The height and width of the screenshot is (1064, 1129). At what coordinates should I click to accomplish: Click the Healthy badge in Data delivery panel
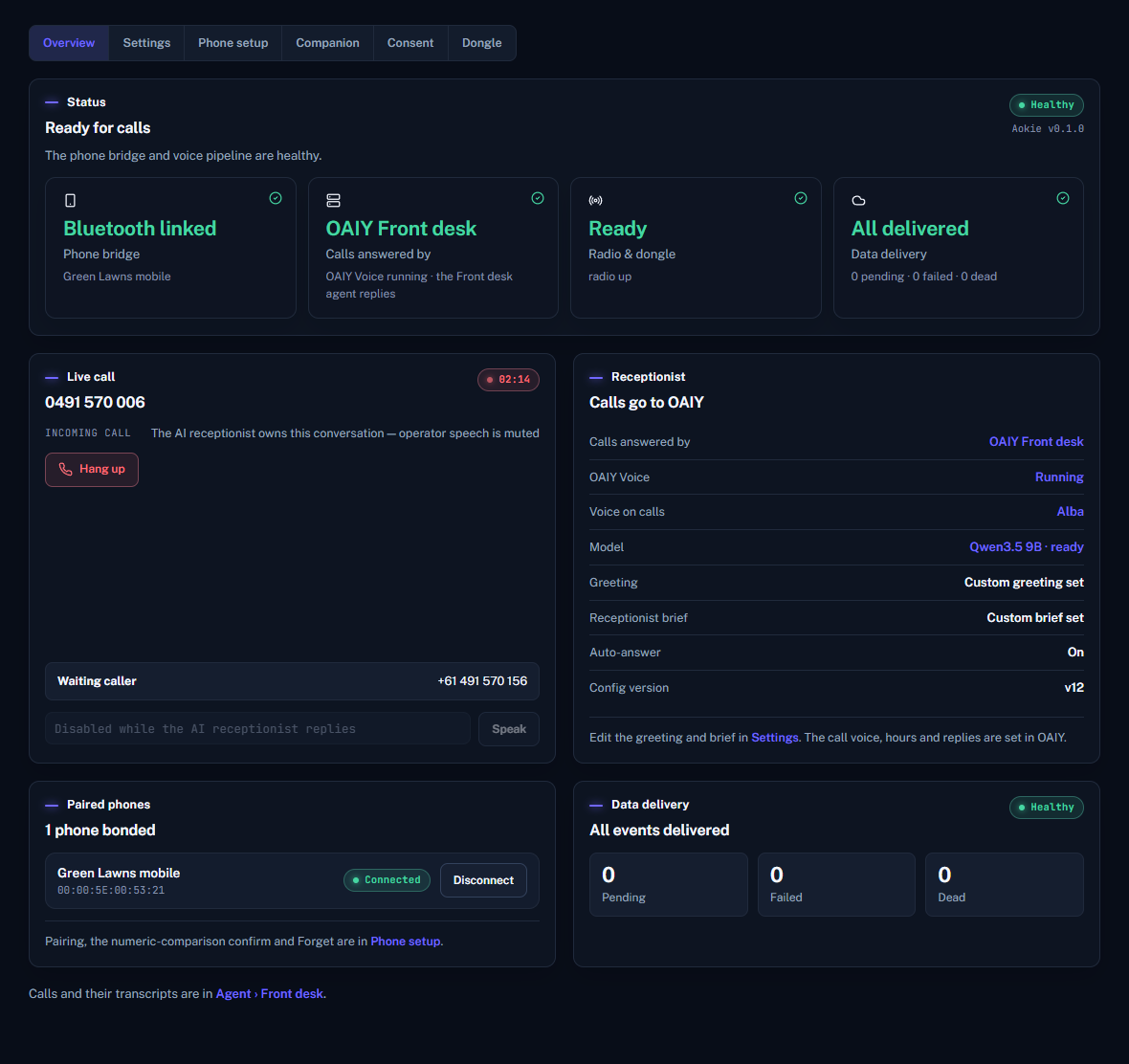[x=1046, y=808]
